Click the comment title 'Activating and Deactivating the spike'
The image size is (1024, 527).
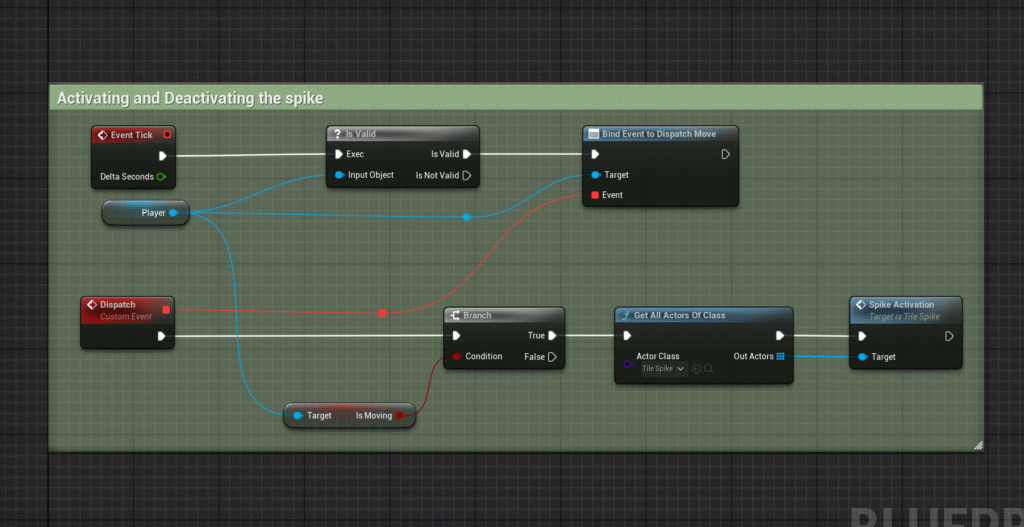(190, 99)
